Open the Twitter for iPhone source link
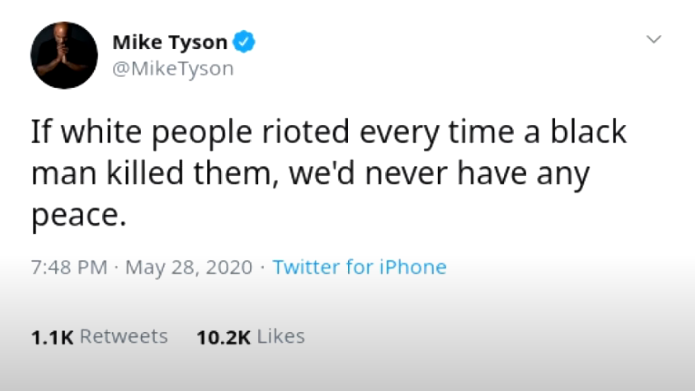Viewport: 695px width, 391px height. click(x=359, y=267)
